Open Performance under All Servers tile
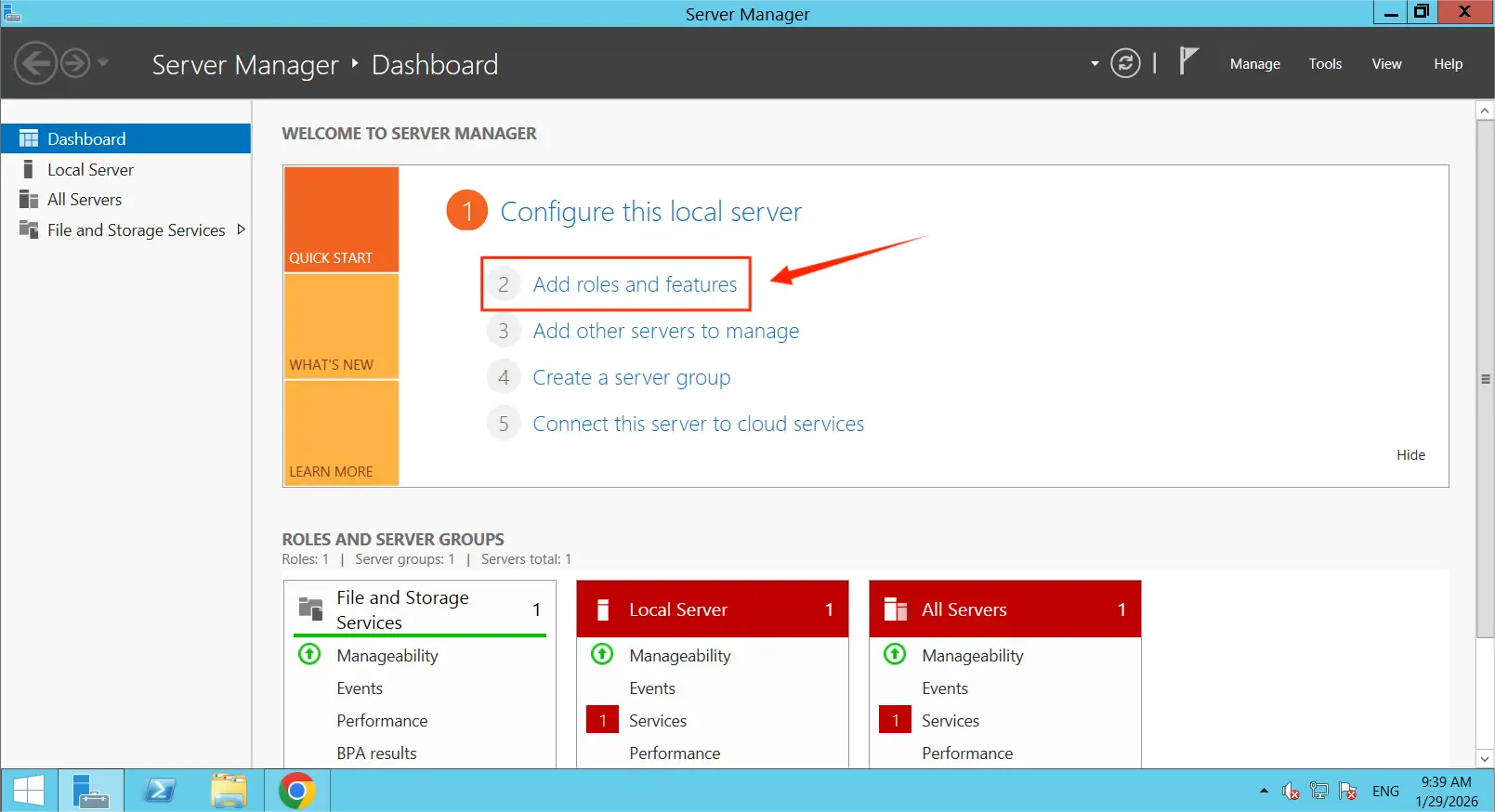Image resolution: width=1495 pixels, height=812 pixels. tap(967, 753)
